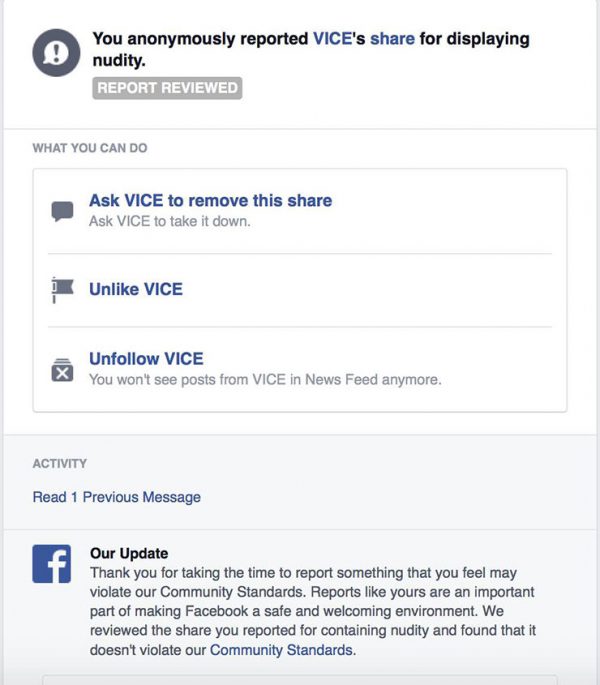Viewport: 600px width, 685px height.
Task: Click the unfollow box icon
Action: [x=62, y=370]
